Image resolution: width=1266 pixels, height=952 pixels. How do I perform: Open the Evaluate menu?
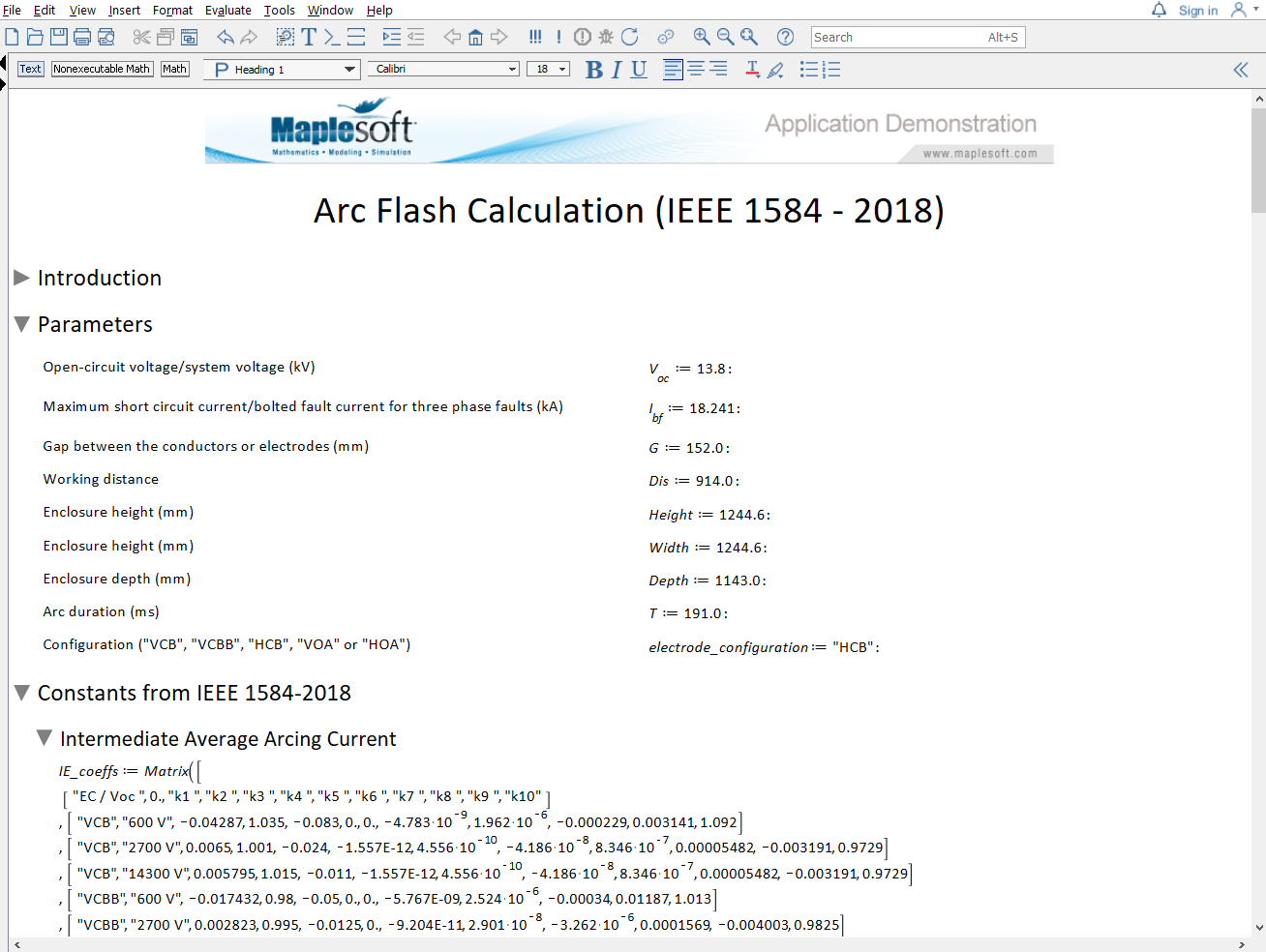coord(227,10)
